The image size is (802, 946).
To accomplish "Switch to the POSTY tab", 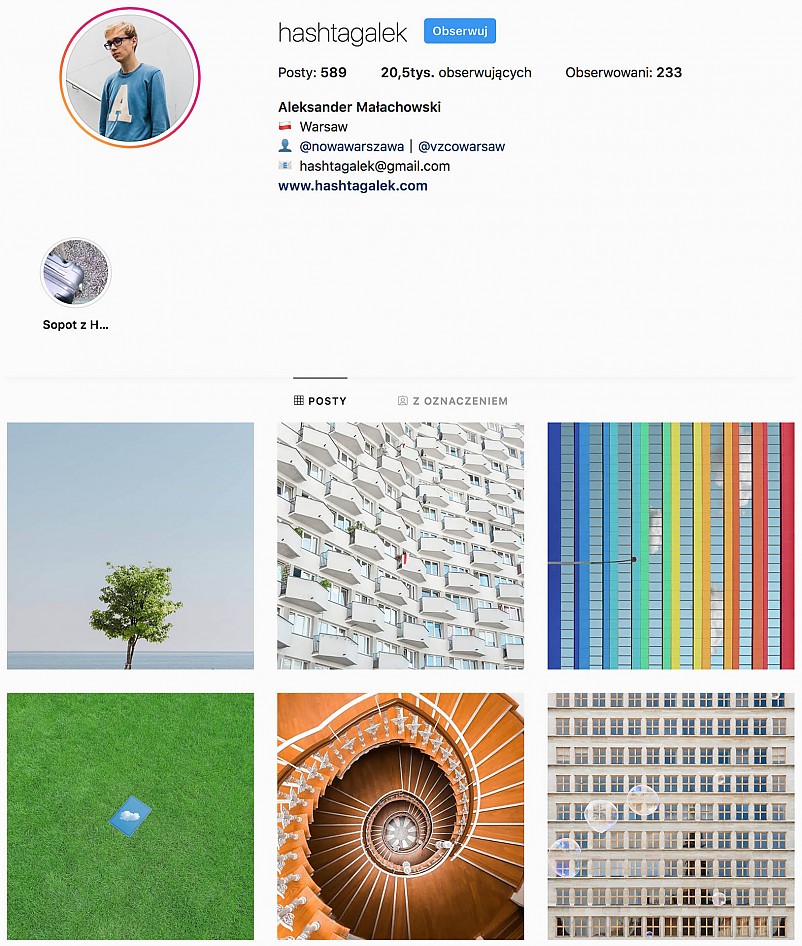I will 320,401.
